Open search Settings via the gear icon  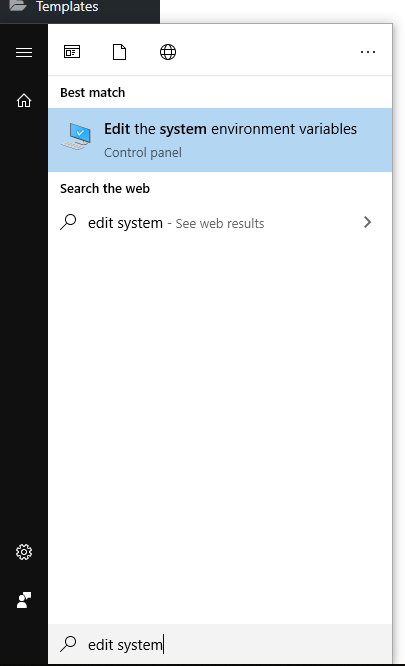click(x=24, y=552)
